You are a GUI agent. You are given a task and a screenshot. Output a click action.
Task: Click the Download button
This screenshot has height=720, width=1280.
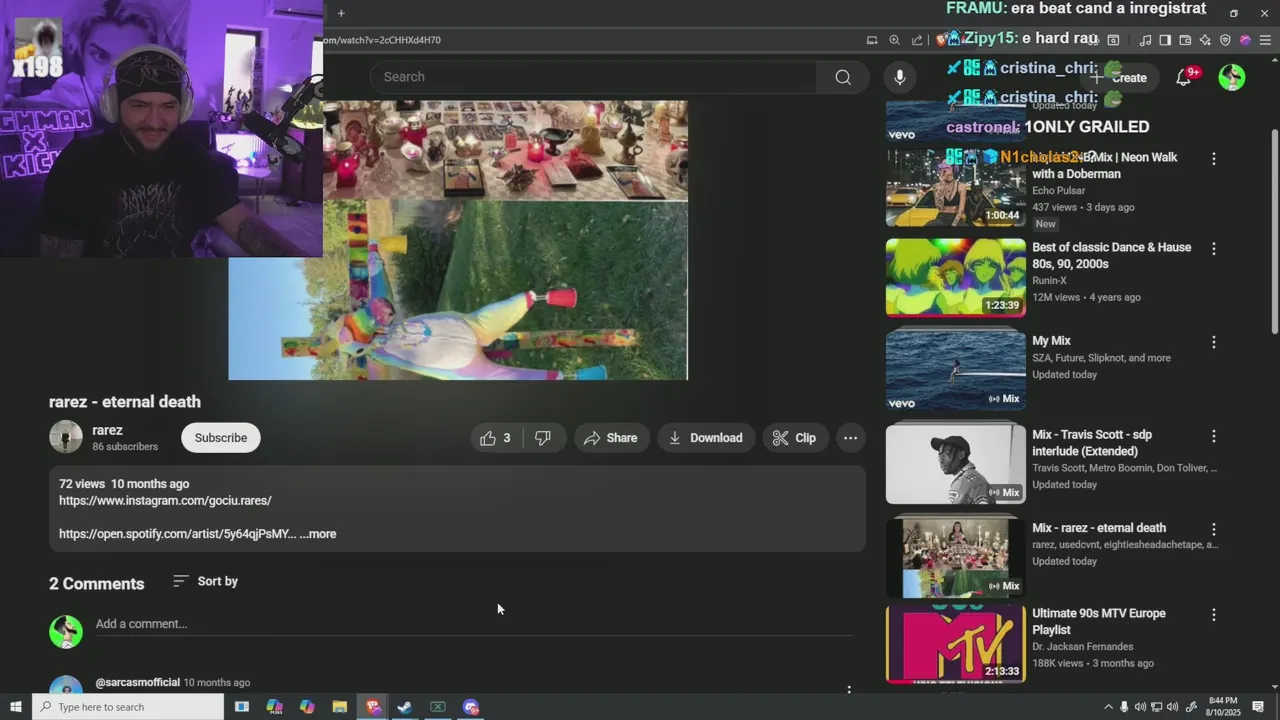click(x=706, y=438)
